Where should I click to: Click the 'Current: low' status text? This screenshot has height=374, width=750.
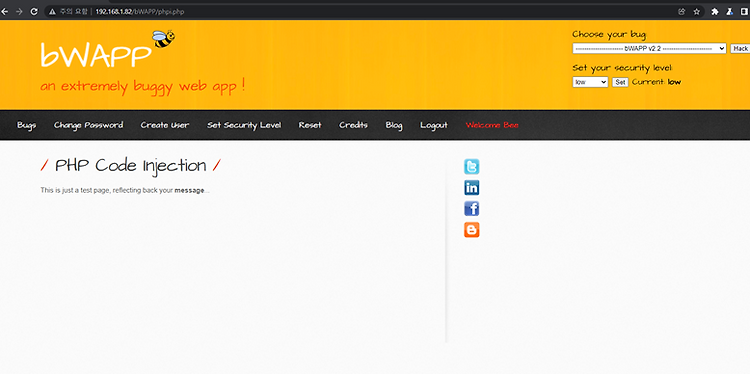click(x=656, y=82)
